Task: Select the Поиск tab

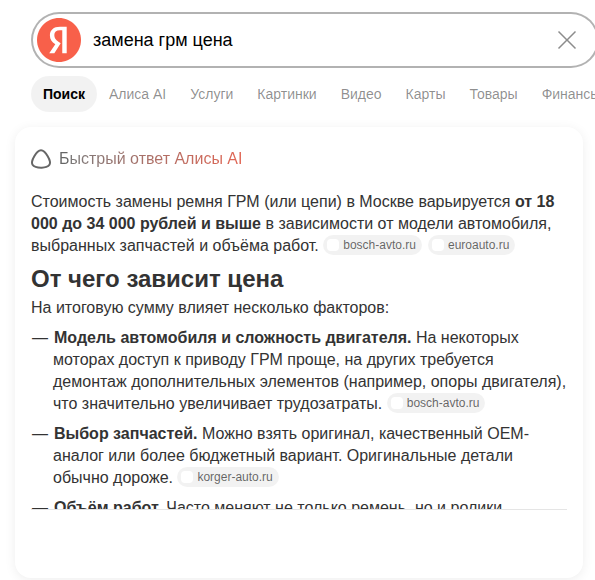Action: [64, 94]
